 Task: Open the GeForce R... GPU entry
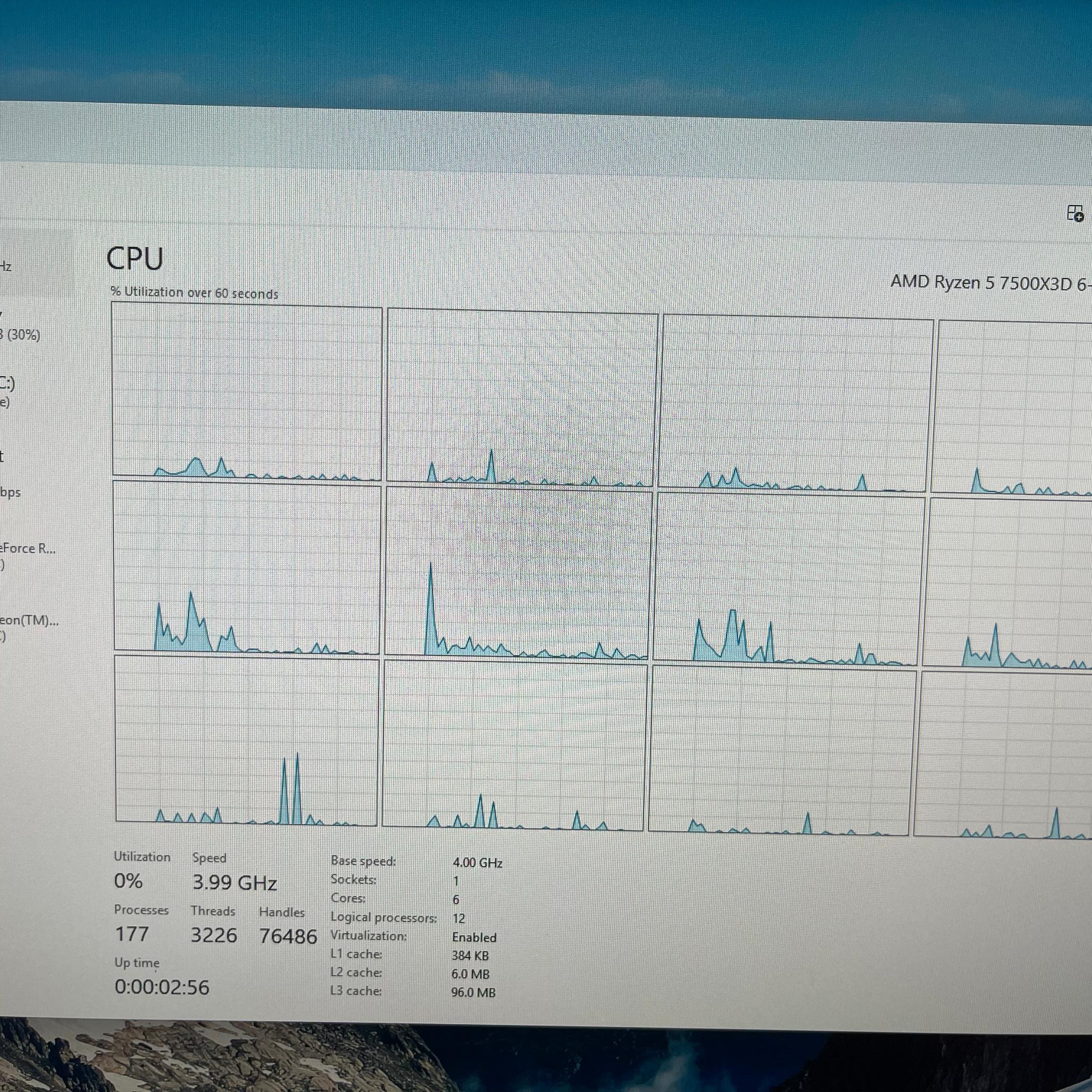(x=28, y=556)
